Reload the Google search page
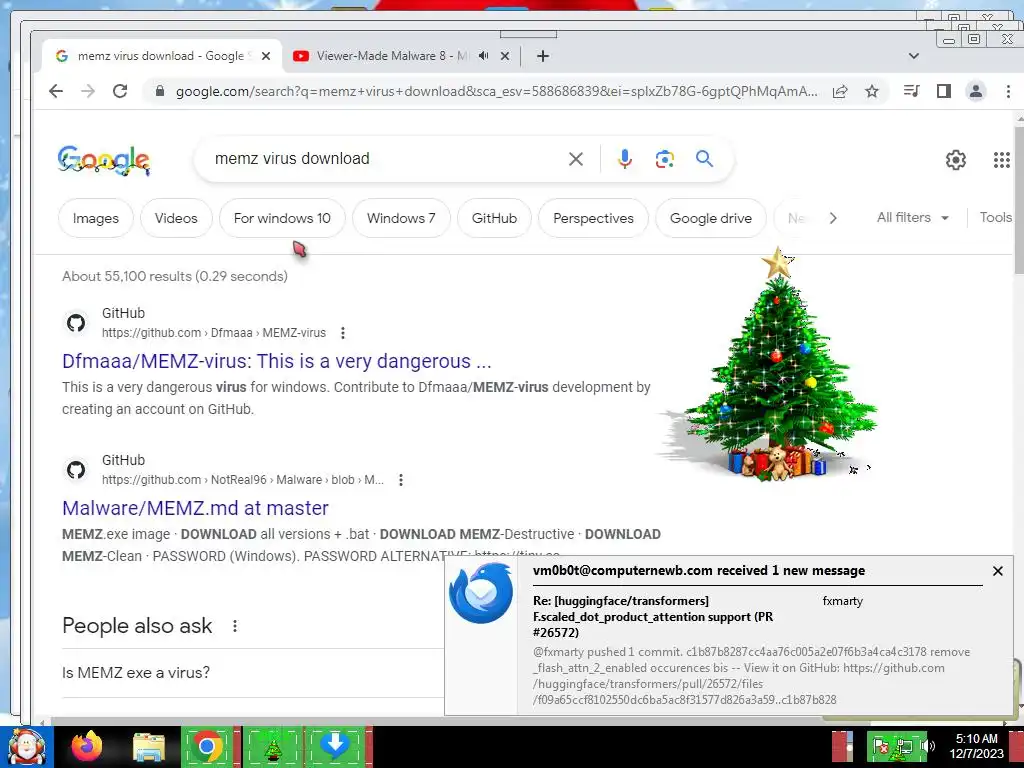 (120, 91)
